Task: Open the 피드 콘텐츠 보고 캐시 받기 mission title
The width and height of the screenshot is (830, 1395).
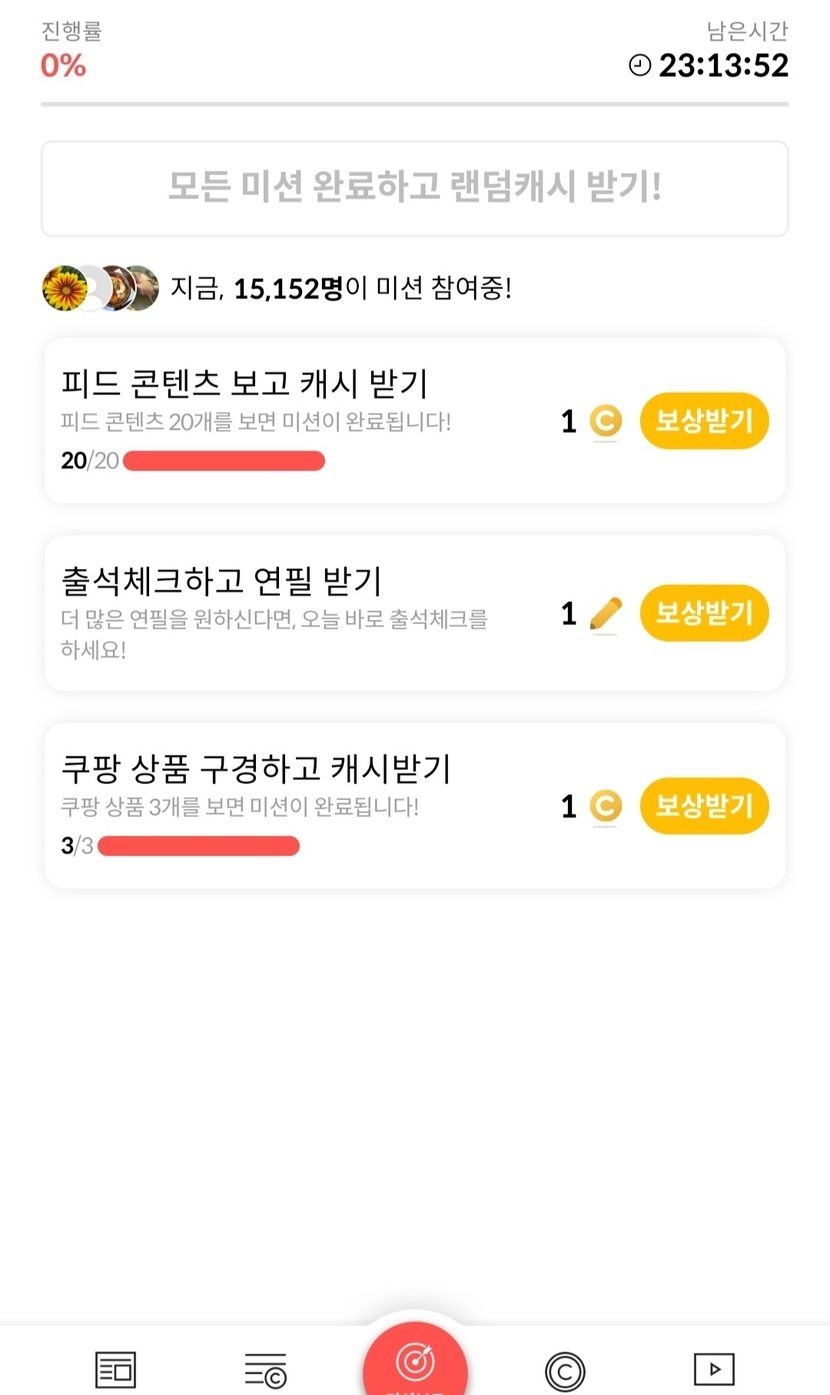Action: (x=245, y=383)
